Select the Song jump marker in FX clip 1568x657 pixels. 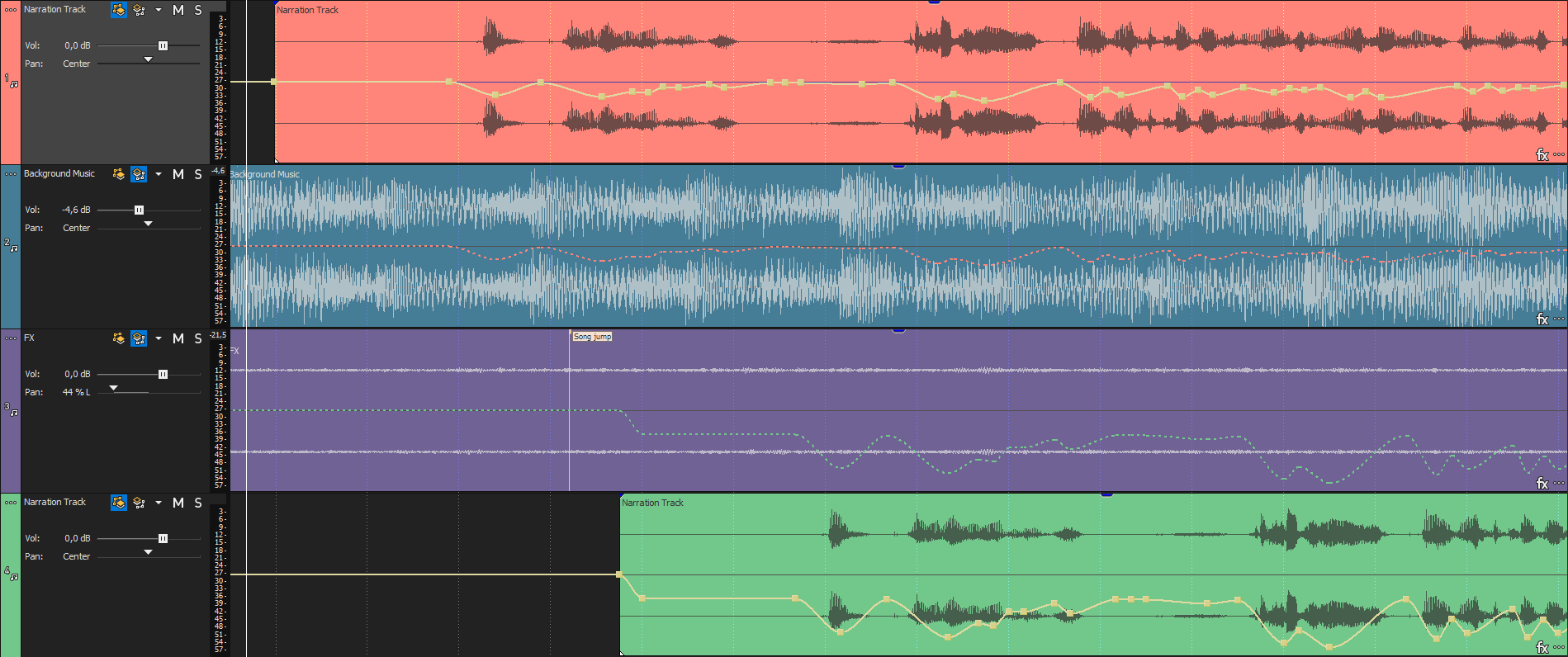[x=592, y=337]
